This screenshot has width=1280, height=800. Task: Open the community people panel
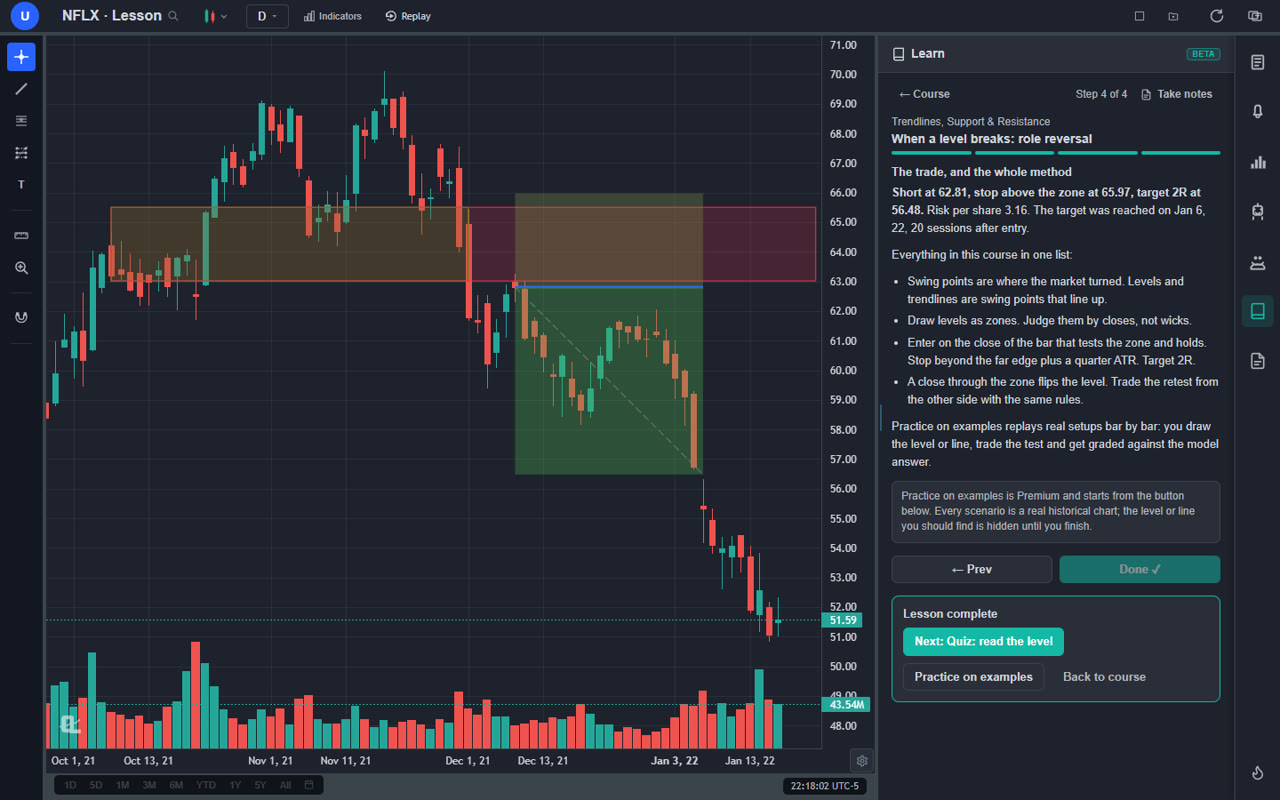pyautogui.click(x=1258, y=262)
